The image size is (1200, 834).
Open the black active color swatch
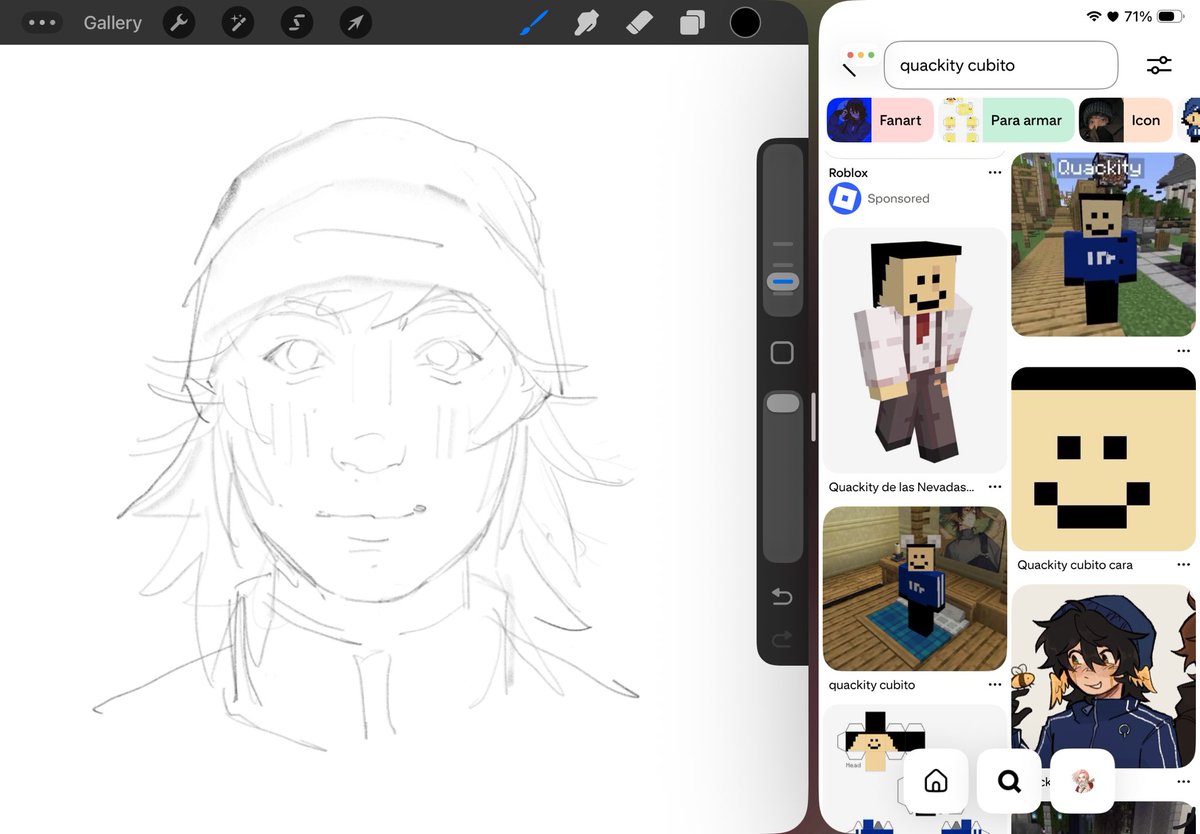745,22
